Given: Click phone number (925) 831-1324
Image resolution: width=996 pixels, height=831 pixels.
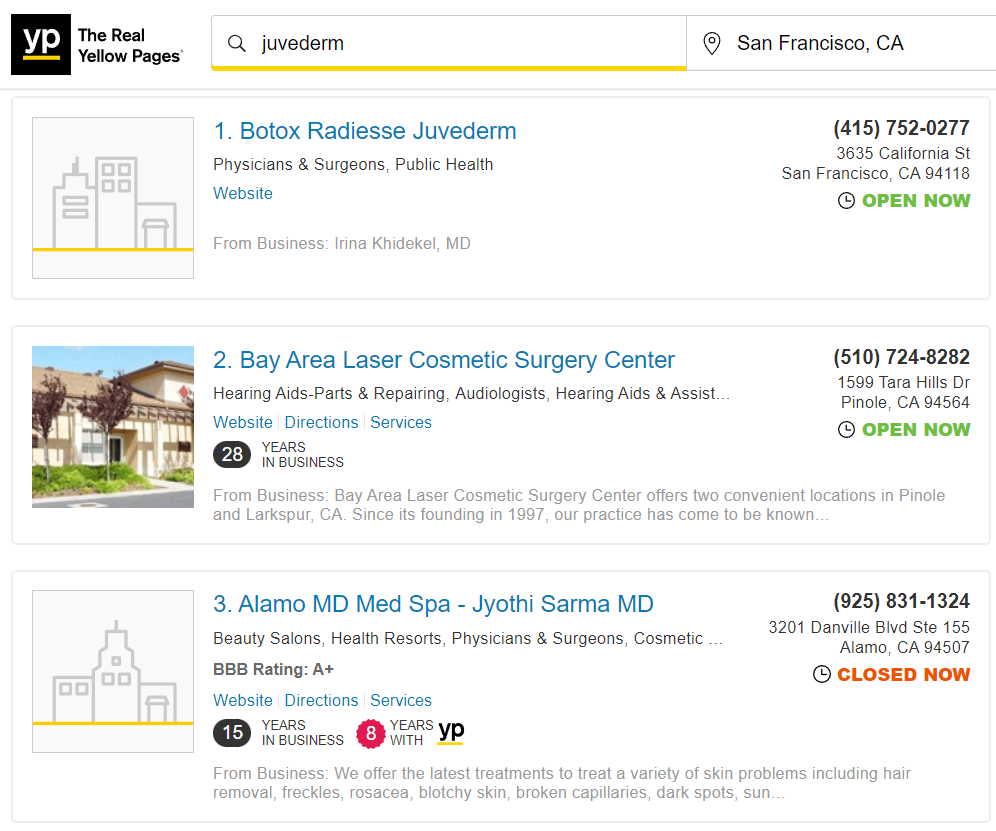Looking at the screenshot, I should (901, 601).
